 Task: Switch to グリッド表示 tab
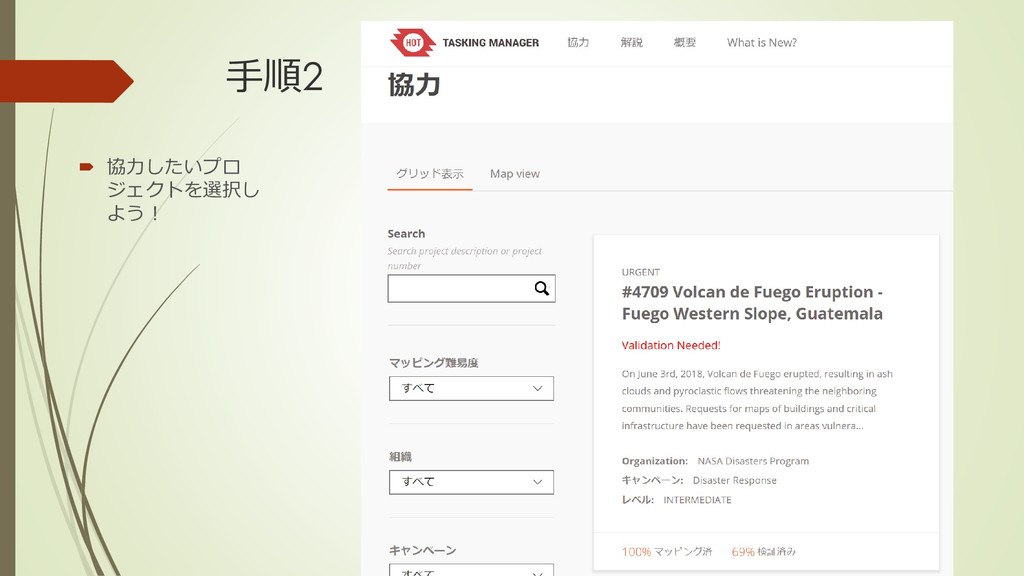(430, 174)
